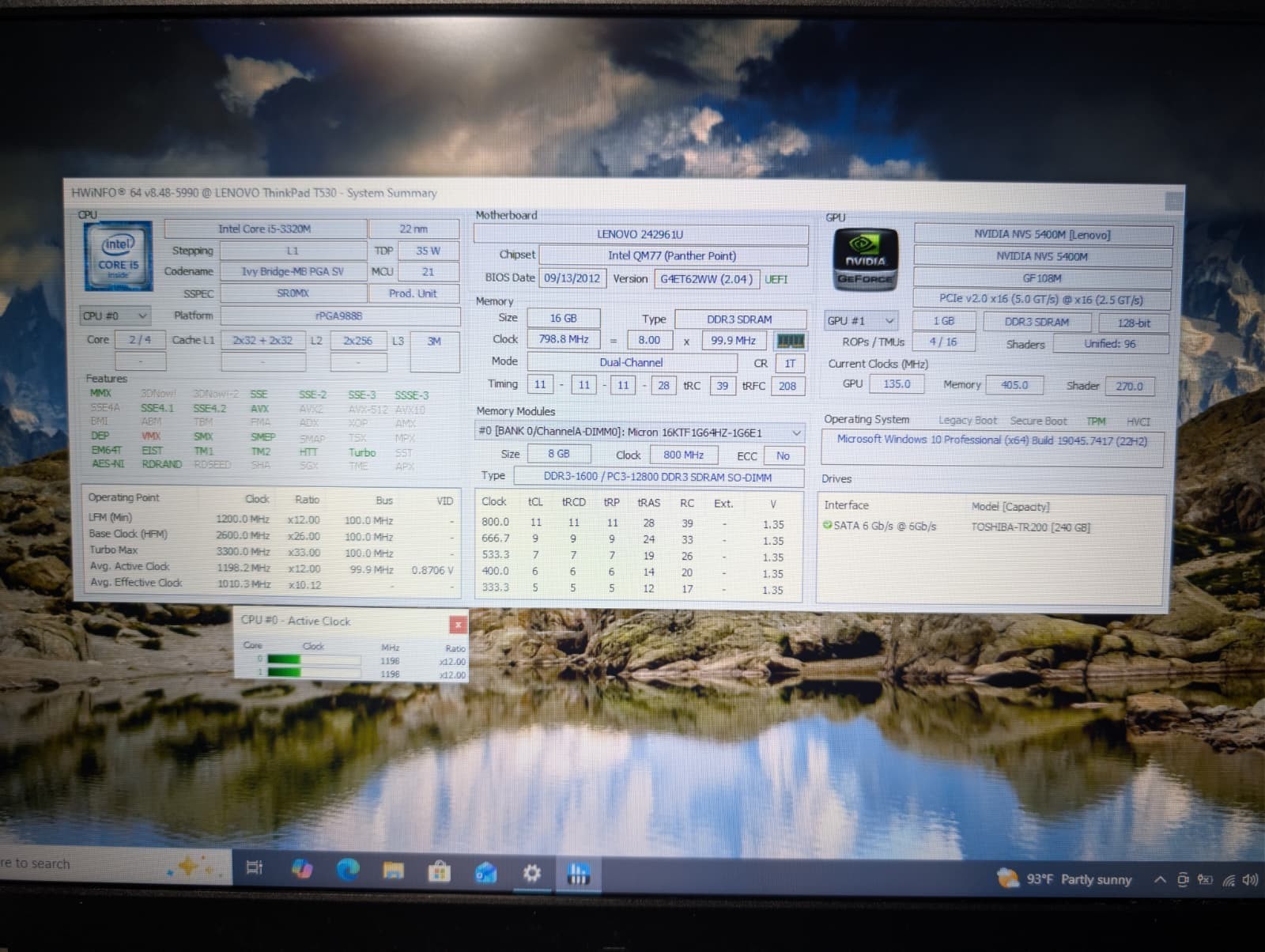
Task: Click the GPU memory 1 GB field
Action: (944, 321)
